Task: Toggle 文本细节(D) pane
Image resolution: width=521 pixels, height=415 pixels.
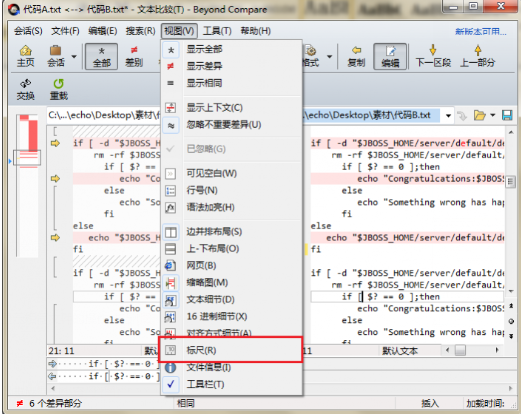Action: [x=231, y=300]
